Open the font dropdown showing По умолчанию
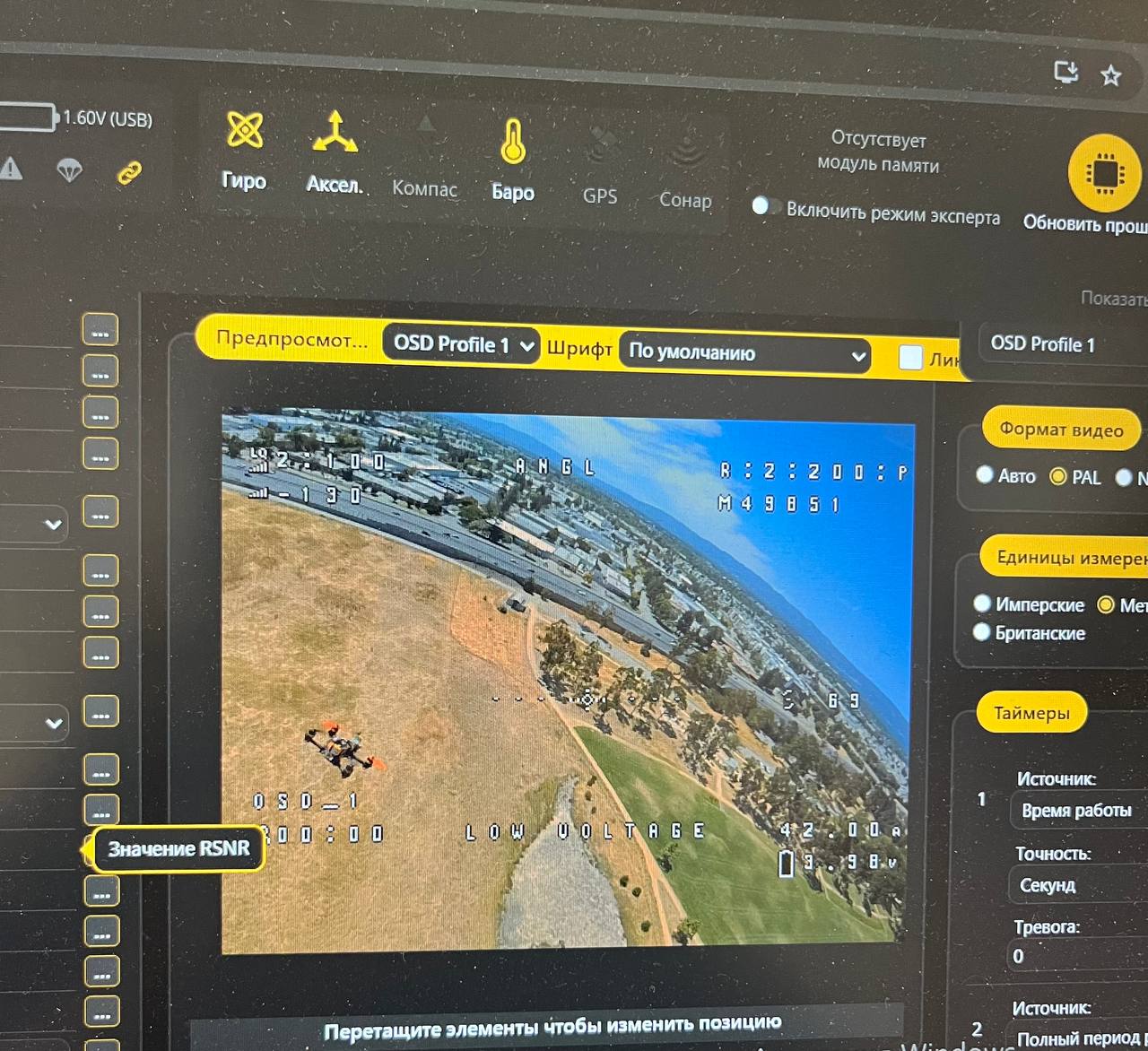 point(744,353)
